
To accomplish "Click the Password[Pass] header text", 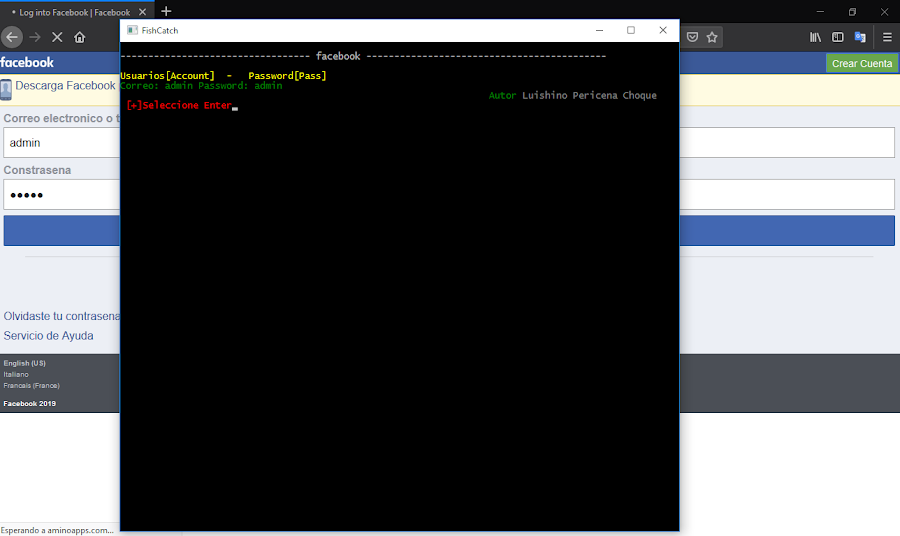I will 287,75.
